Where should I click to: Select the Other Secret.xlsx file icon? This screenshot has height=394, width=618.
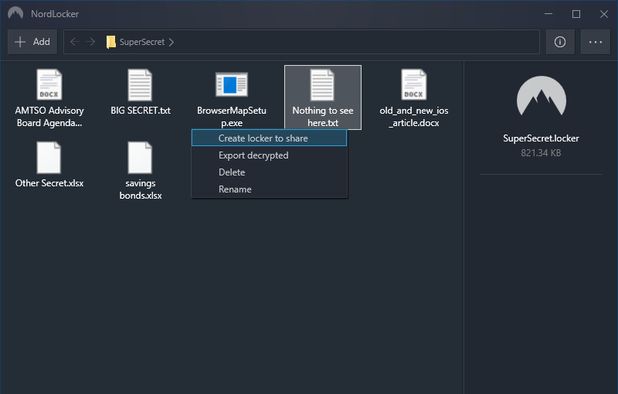click(x=49, y=158)
